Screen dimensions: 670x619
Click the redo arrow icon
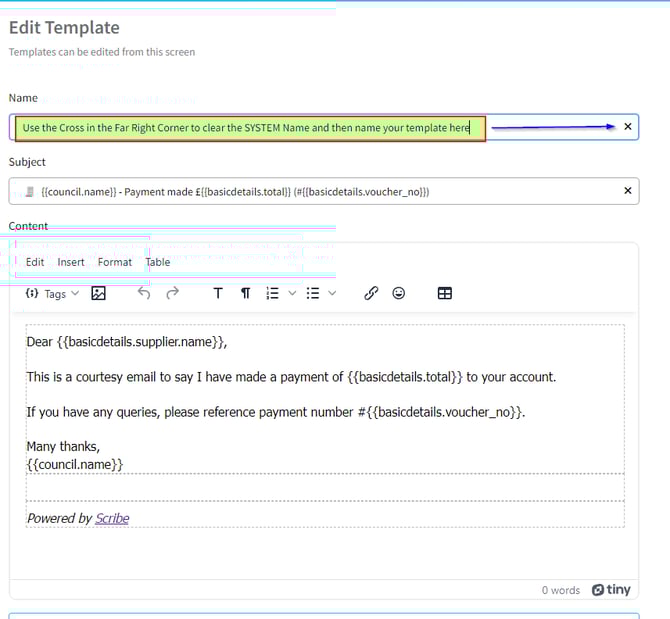point(172,294)
